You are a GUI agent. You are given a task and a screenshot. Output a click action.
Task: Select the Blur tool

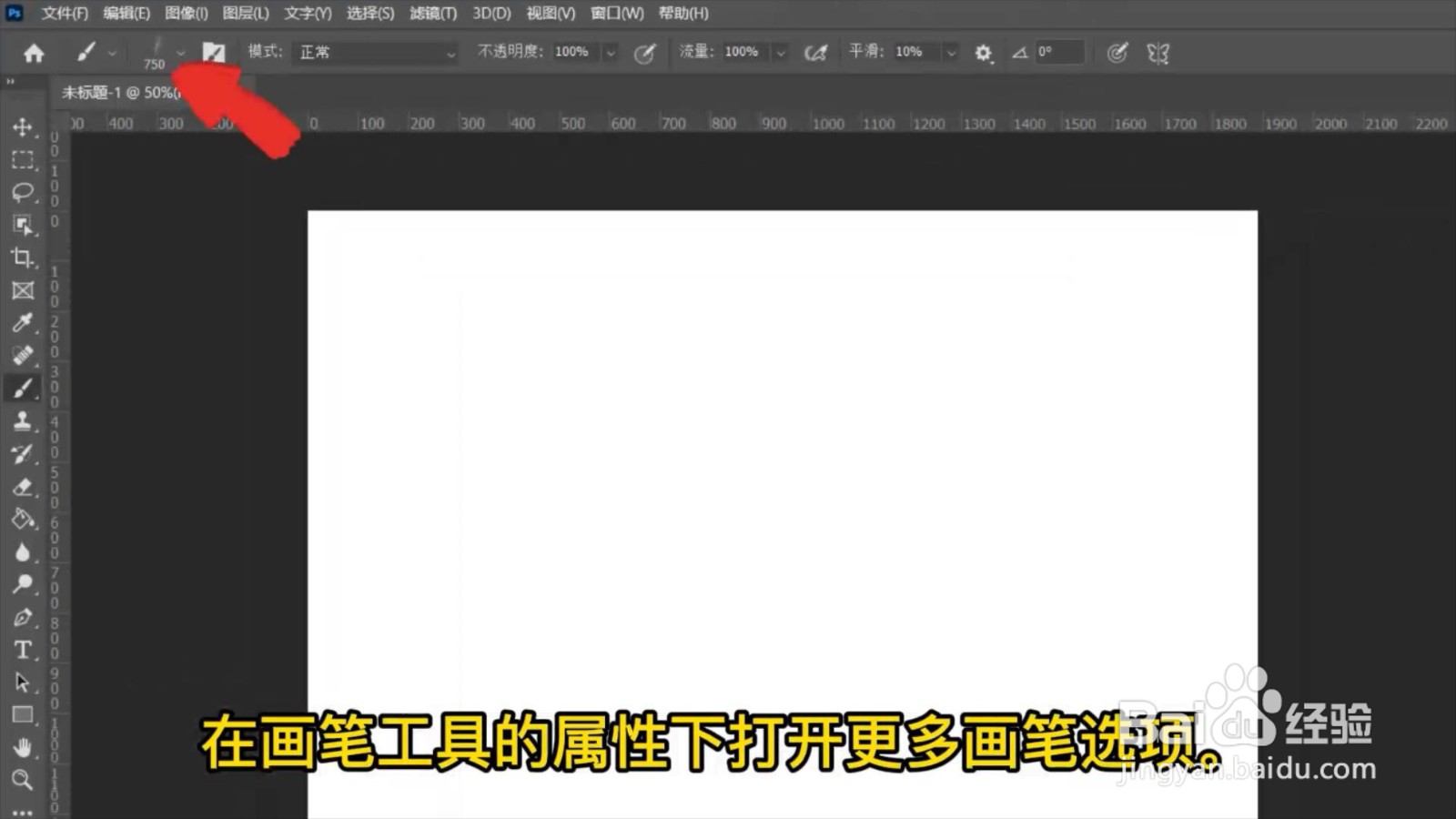tap(23, 551)
